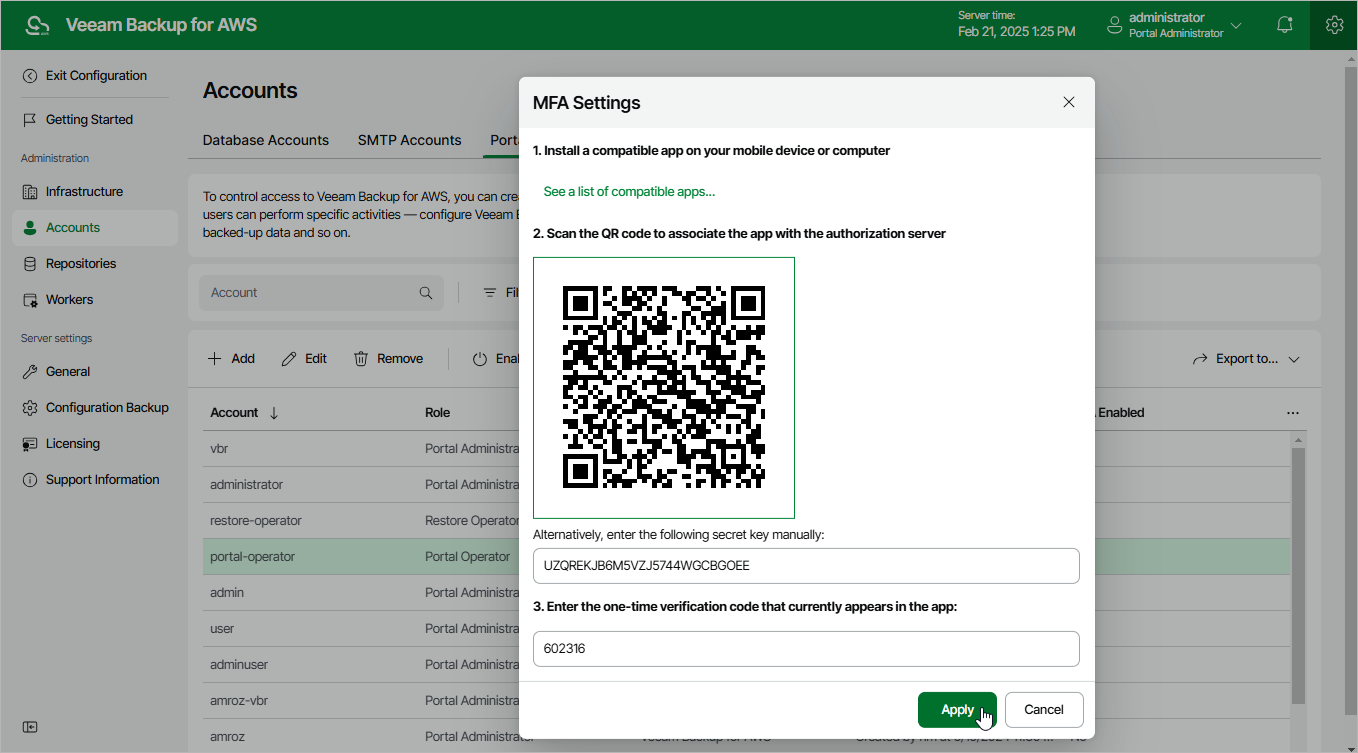1358x753 pixels.
Task: Open Support Information in the sidebar
Action: (103, 480)
